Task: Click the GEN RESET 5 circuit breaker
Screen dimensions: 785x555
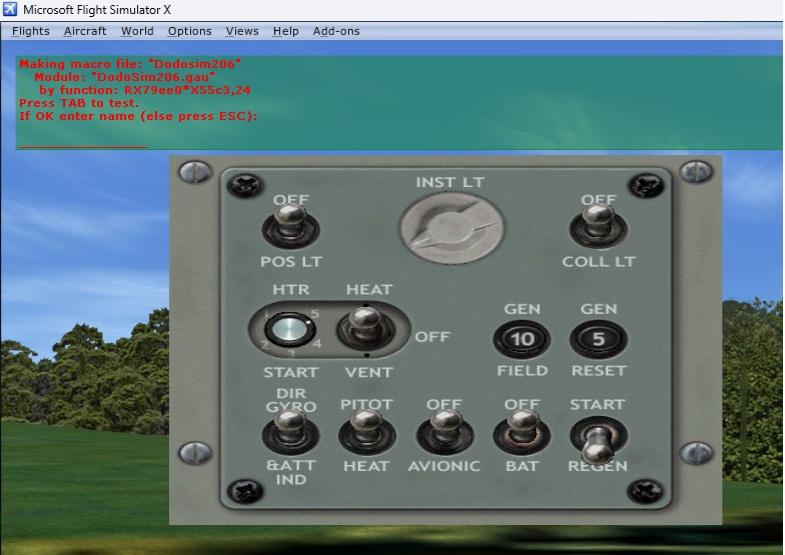Action: [x=598, y=339]
